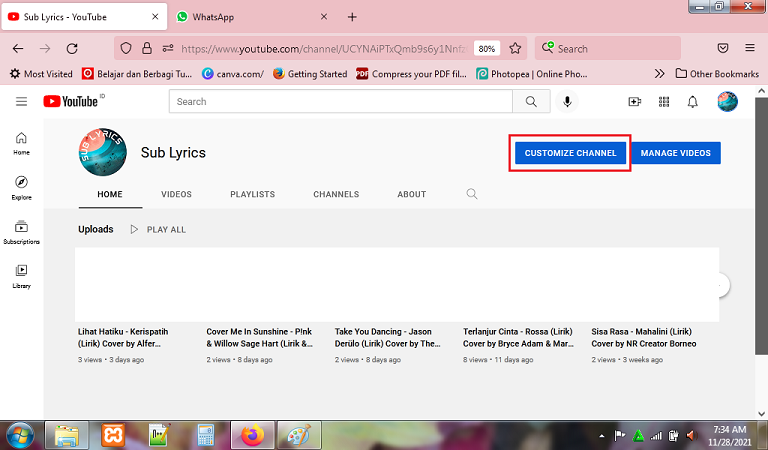The height and width of the screenshot is (450, 768).
Task: Open Paint from the taskbar
Action: (299, 435)
